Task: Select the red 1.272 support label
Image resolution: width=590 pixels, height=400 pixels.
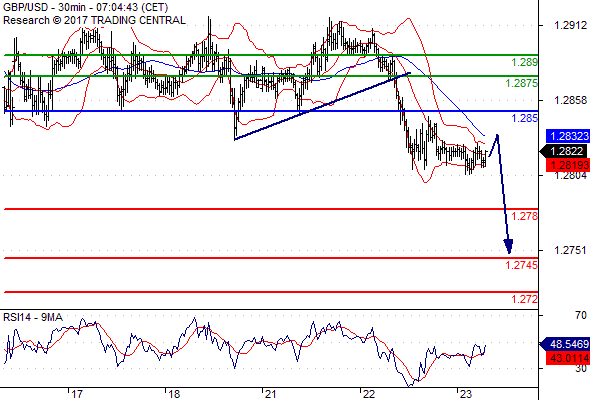Action: pos(524,299)
